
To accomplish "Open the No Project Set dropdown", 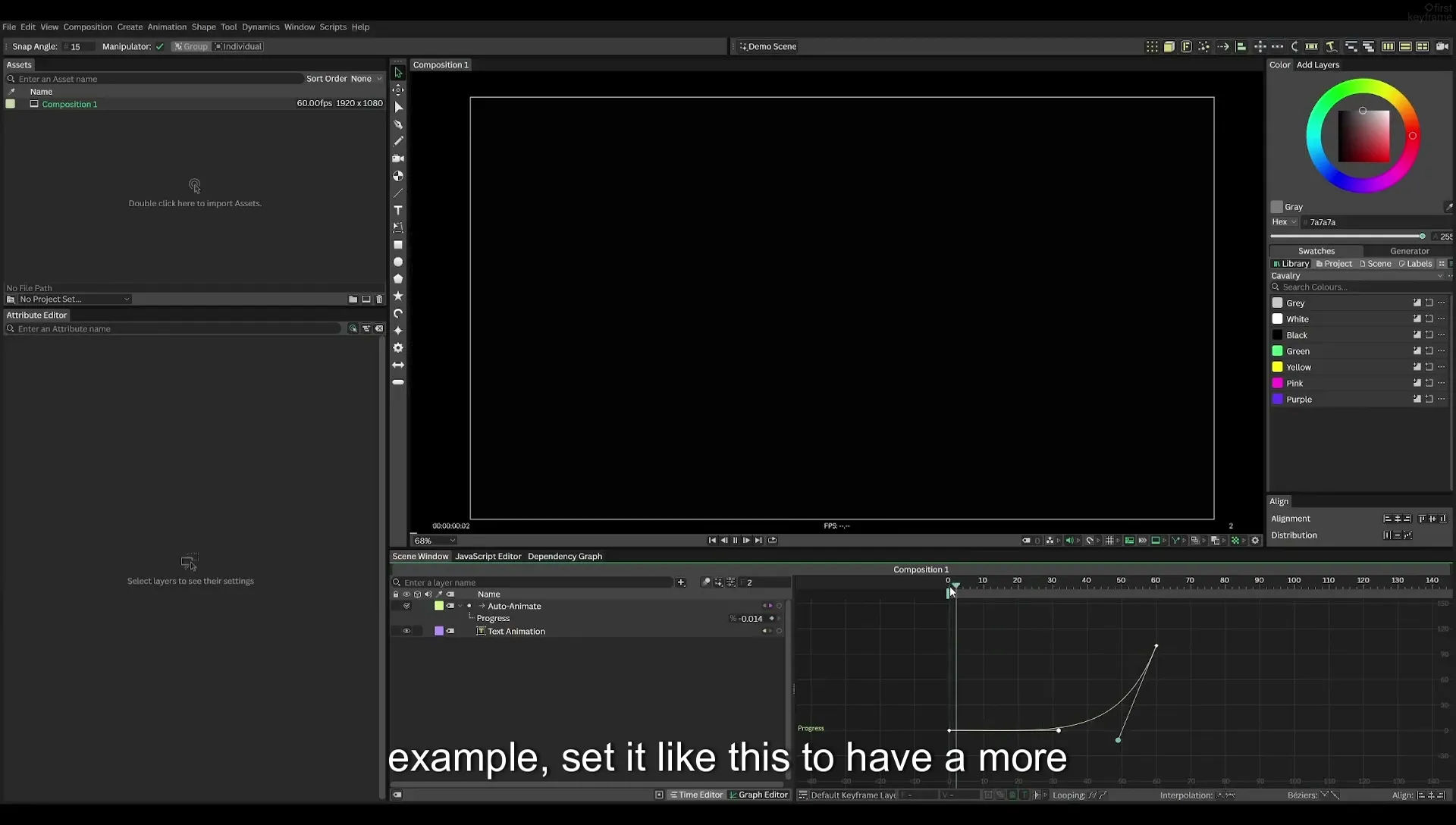I will (74, 300).
